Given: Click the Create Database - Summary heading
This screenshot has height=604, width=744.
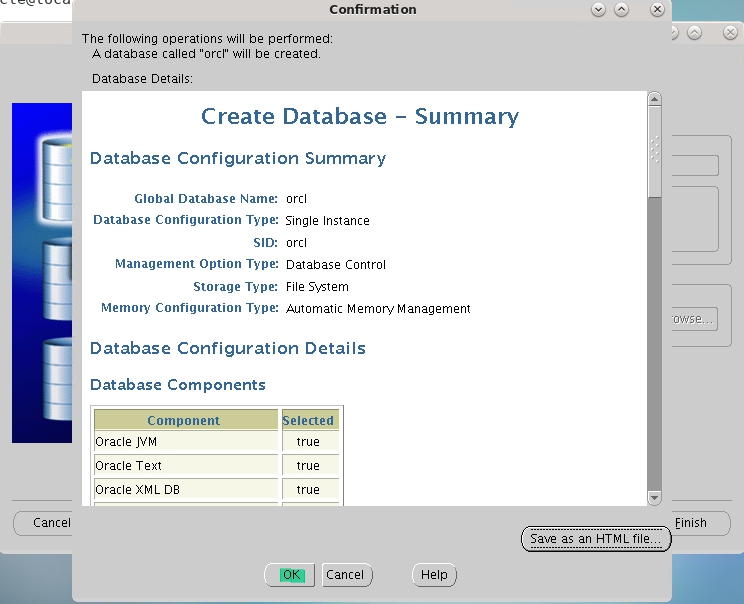Looking at the screenshot, I should point(360,116).
